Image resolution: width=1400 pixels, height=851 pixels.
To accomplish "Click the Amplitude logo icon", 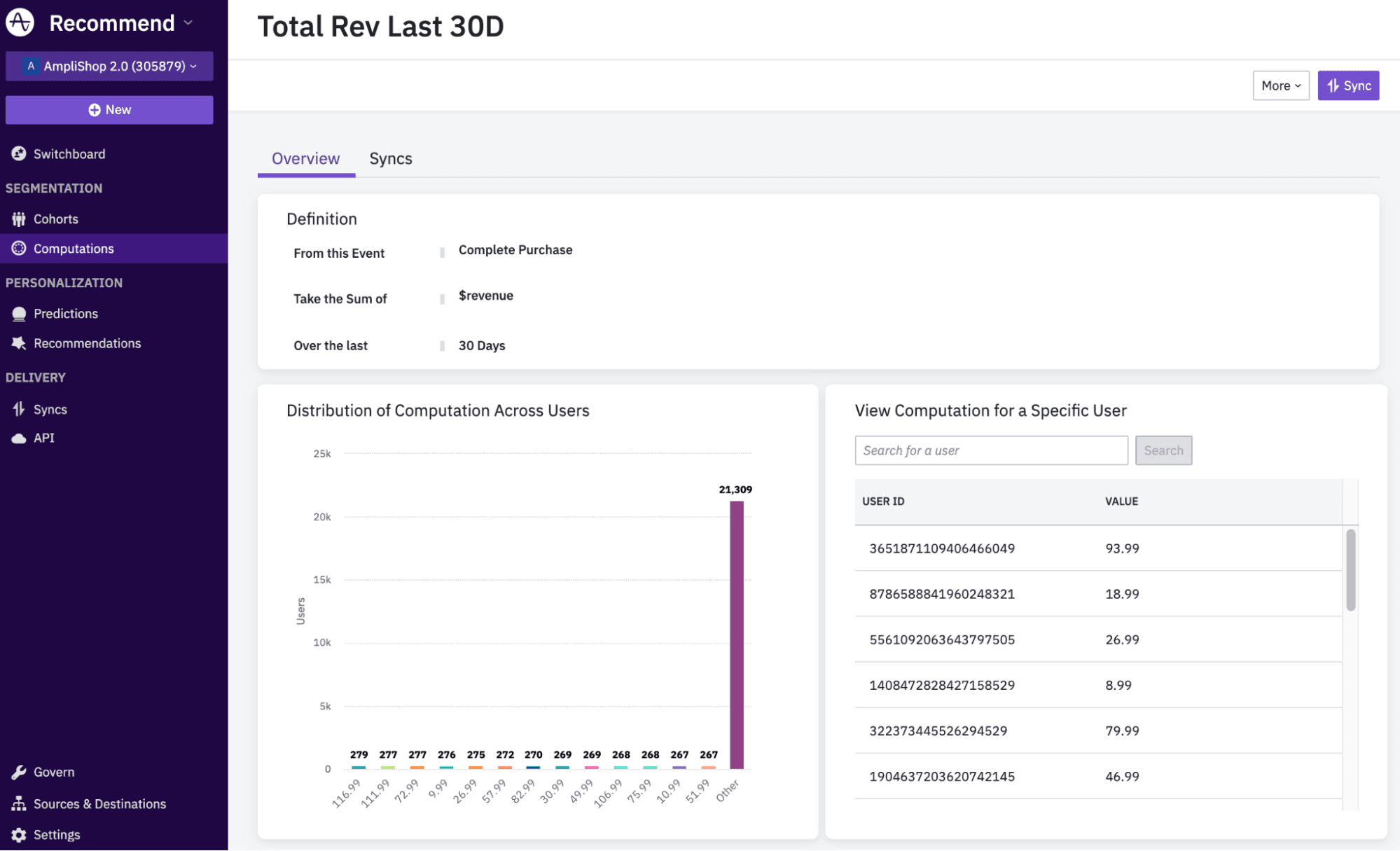I will (20, 22).
